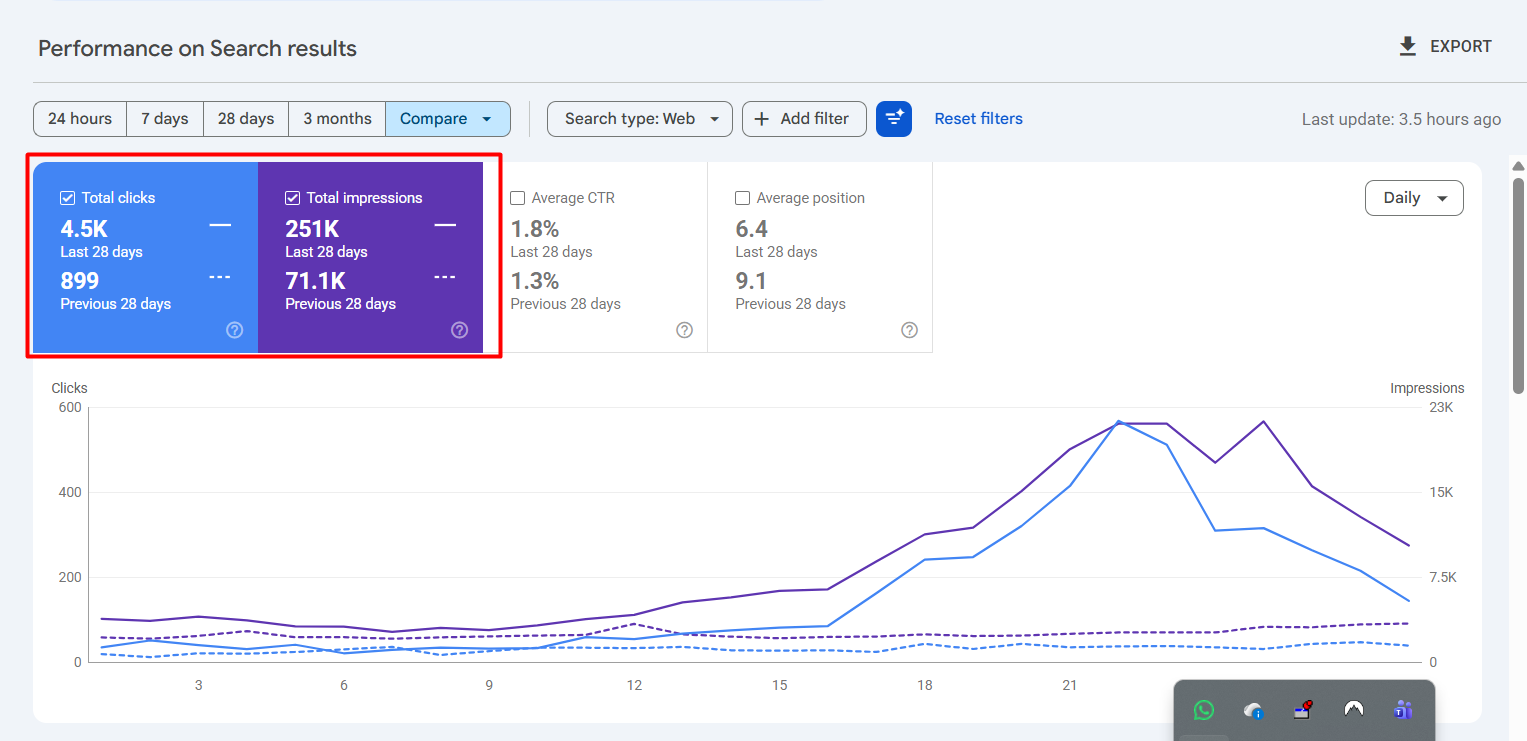Viewport: 1527px width, 741px height.
Task: Click the 23K impressions axis tick
Action: 1442,407
